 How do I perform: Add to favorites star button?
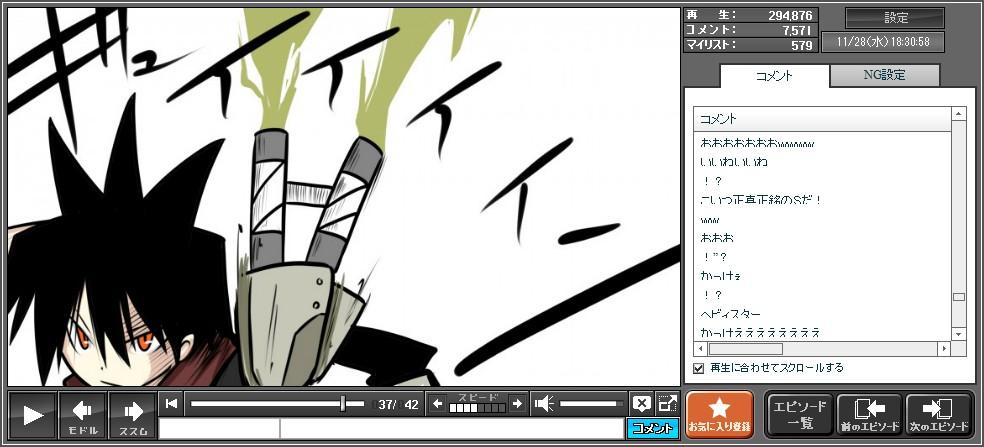719,415
